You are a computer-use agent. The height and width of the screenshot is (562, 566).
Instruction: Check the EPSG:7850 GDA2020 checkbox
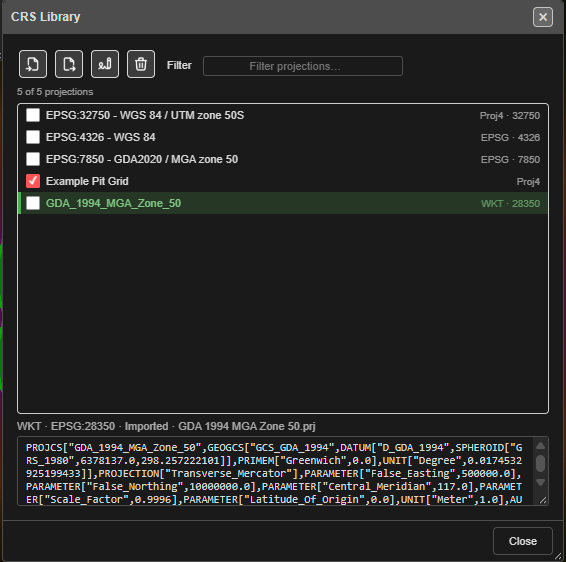point(33,159)
